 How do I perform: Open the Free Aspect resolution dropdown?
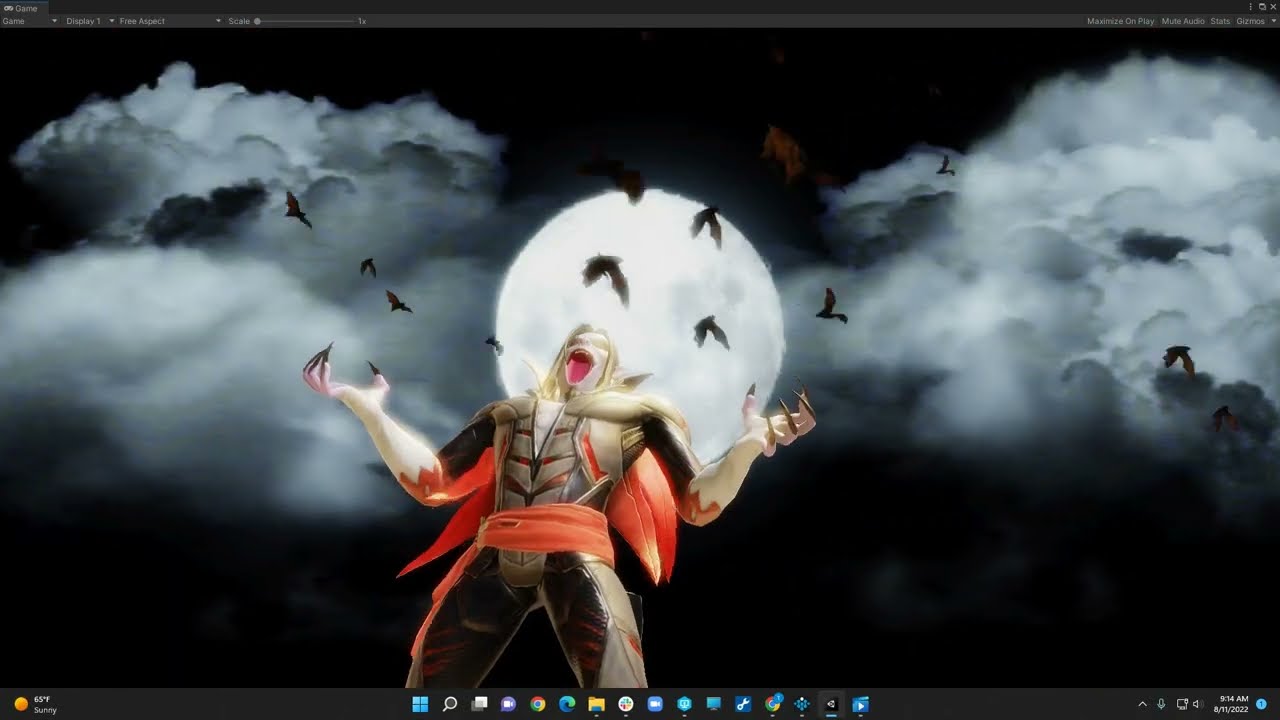pyautogui.click(x=170, y=21)
